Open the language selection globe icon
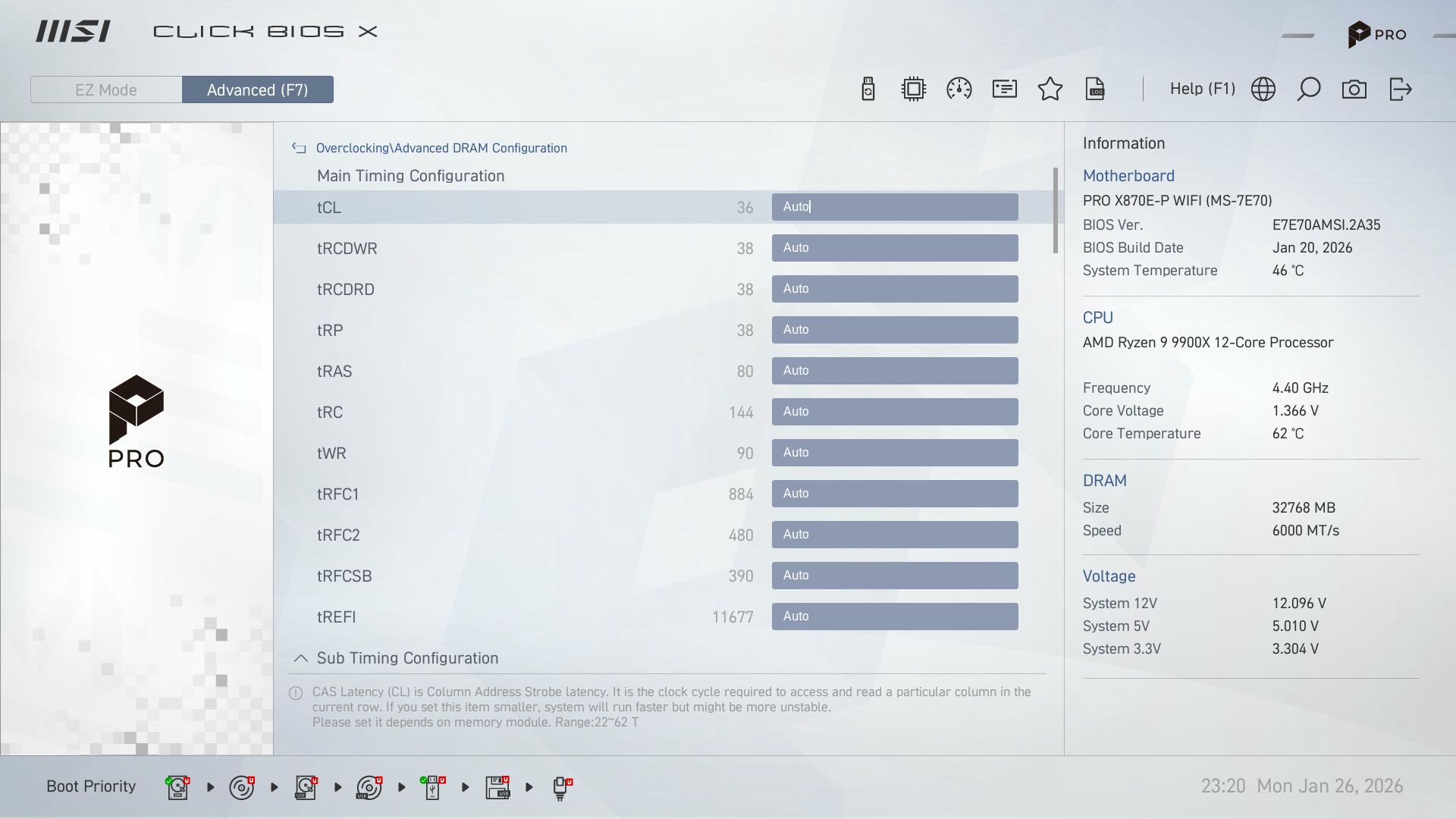 [x=1263, y=89]
